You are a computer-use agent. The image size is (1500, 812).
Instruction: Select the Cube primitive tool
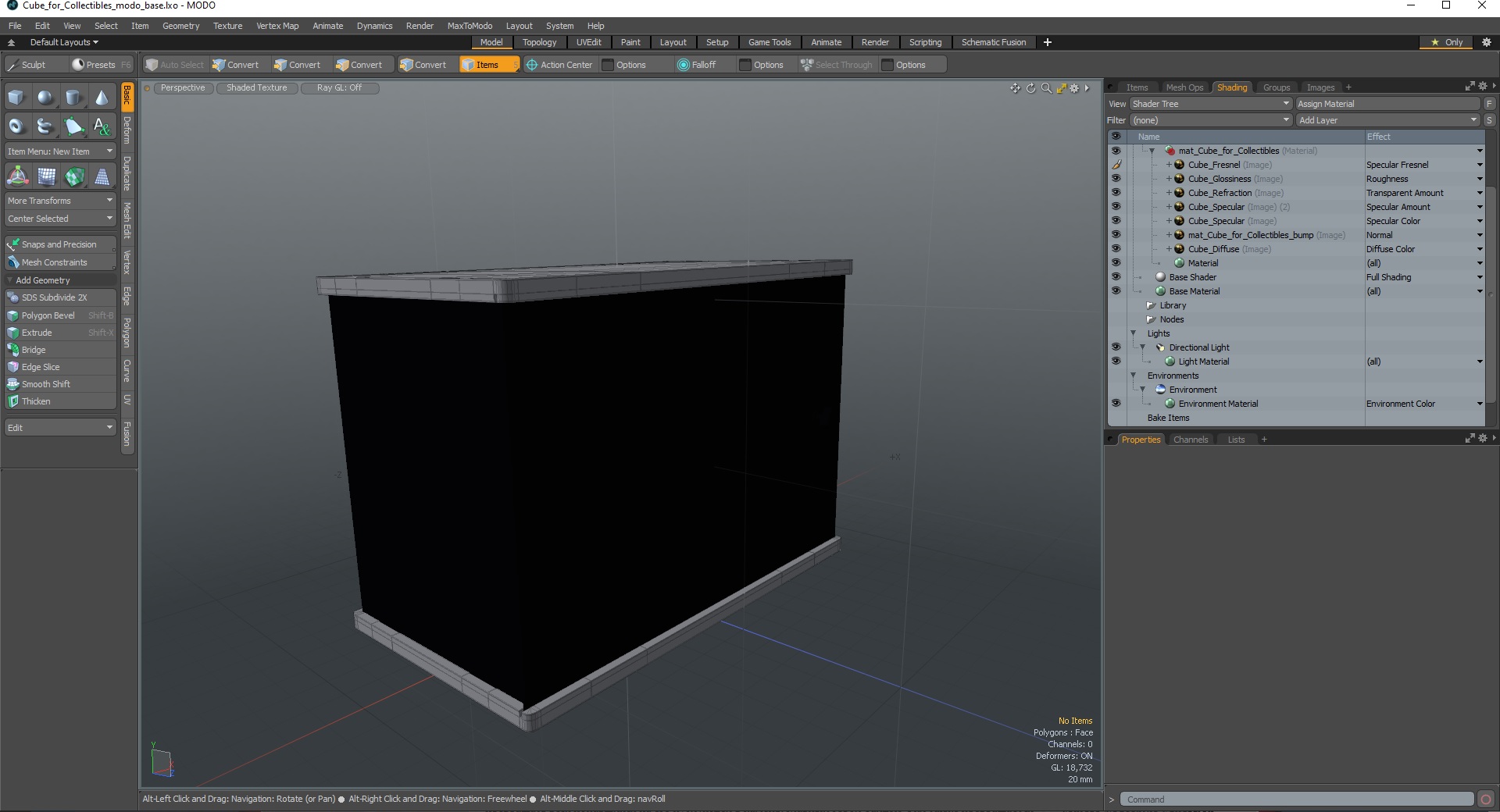(x=16, y=98)
